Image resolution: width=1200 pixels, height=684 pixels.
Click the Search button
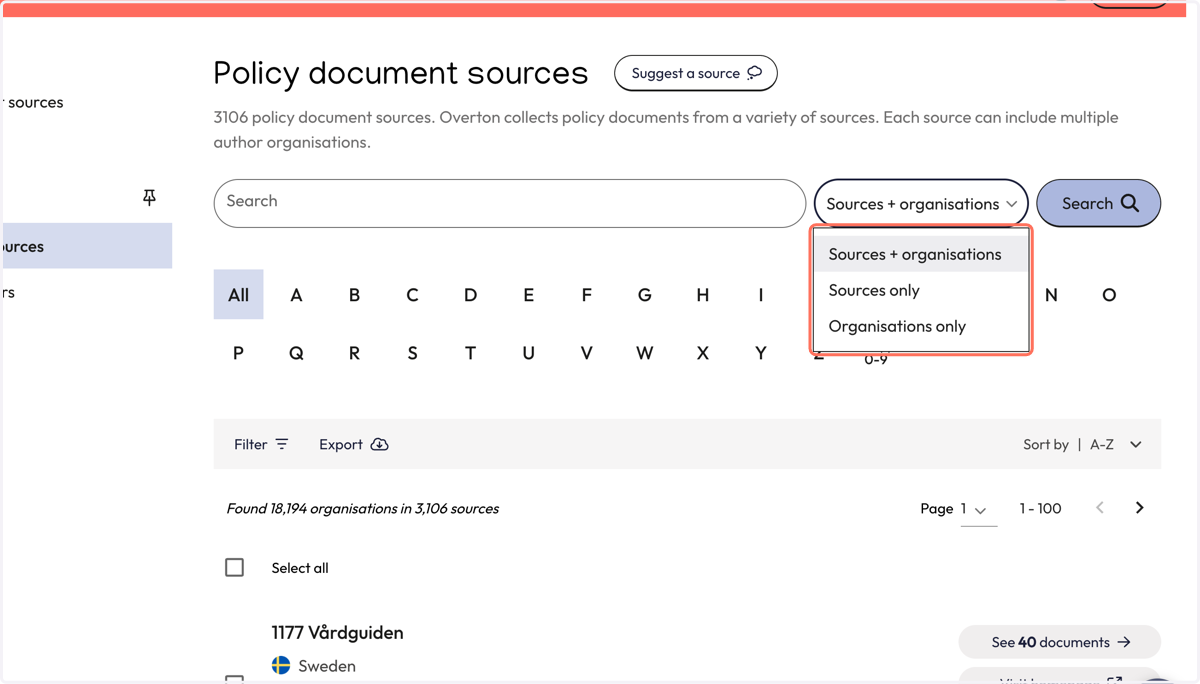[x=1098, y=203]
